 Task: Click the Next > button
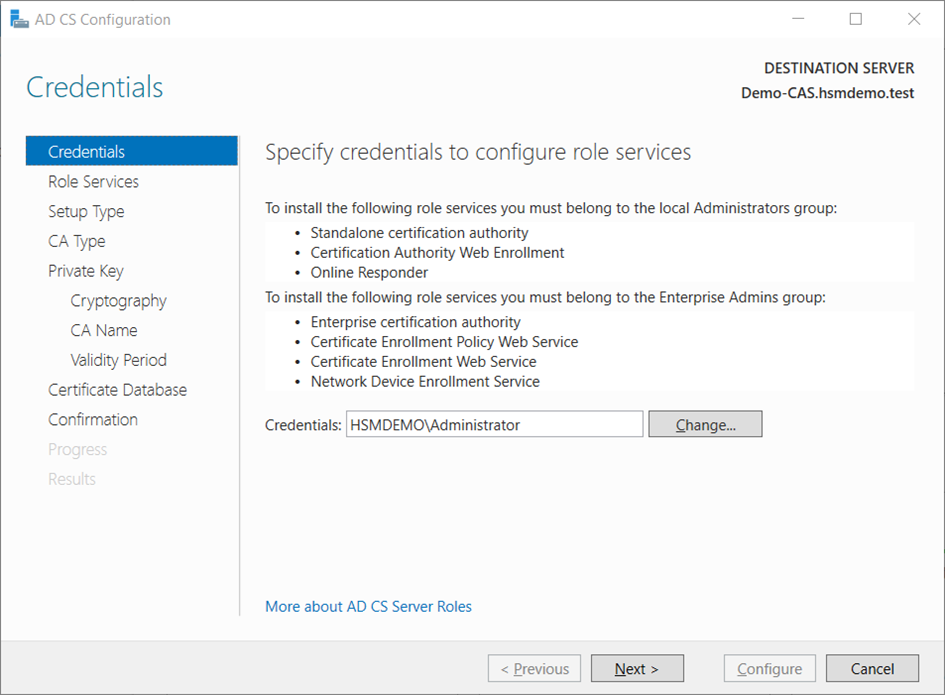pos(637,669)
